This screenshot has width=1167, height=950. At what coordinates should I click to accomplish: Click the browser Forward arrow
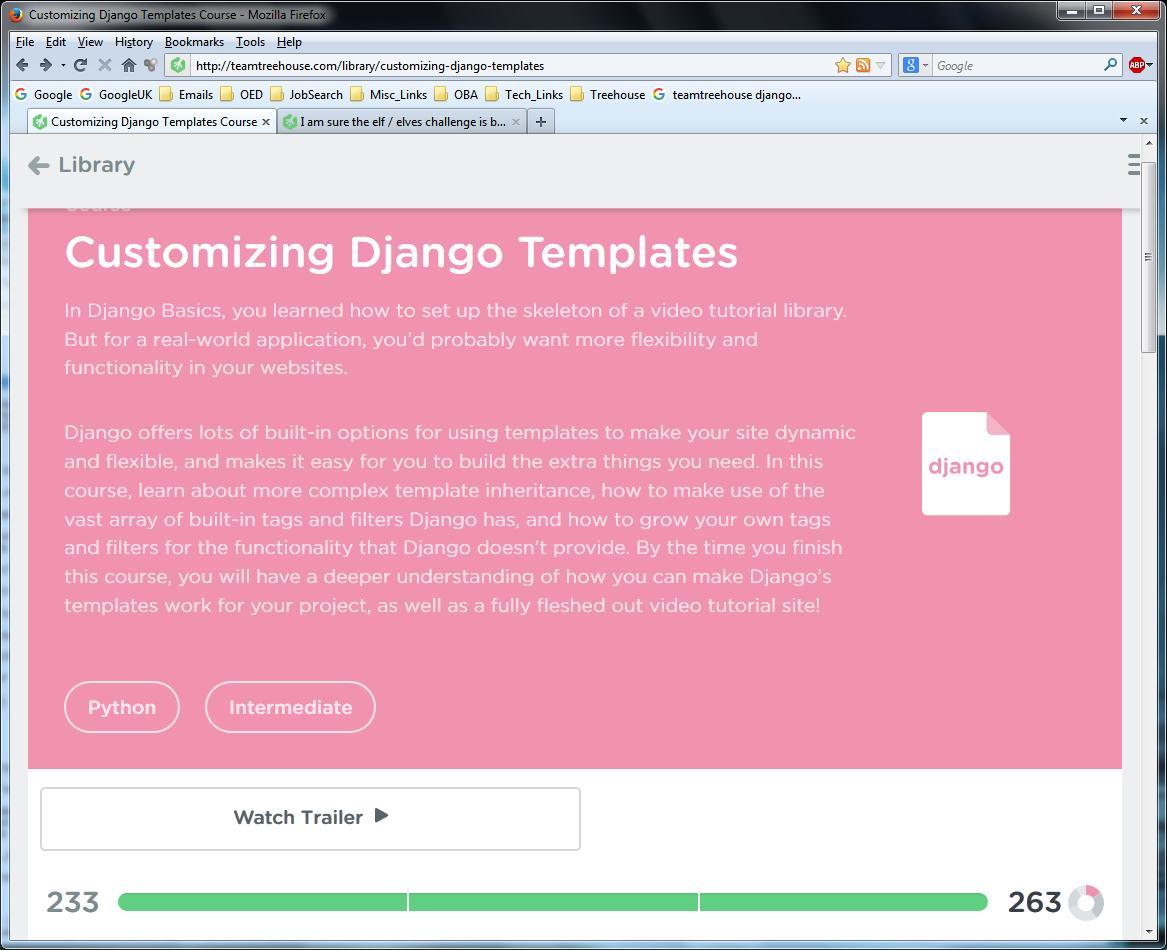point(45,66)
